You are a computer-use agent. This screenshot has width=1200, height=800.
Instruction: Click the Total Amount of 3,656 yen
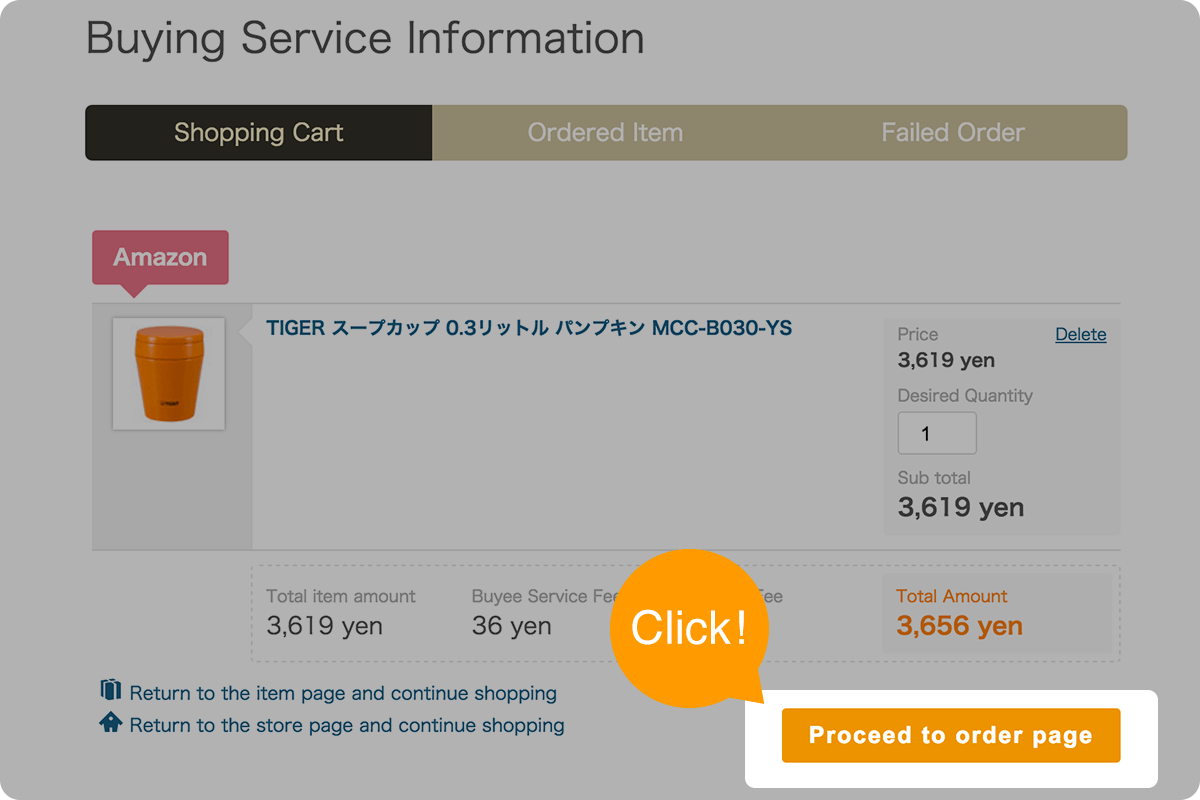(959, 626)
